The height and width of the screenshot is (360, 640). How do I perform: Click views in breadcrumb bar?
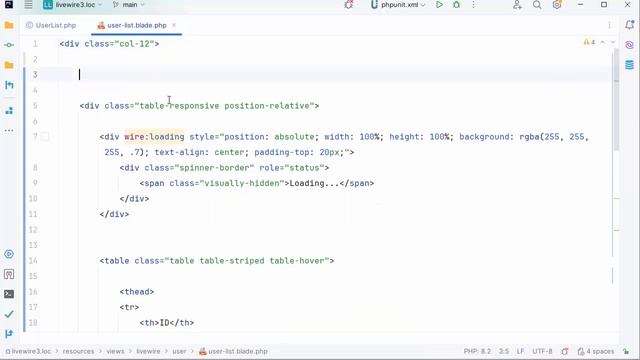point(116,351)
